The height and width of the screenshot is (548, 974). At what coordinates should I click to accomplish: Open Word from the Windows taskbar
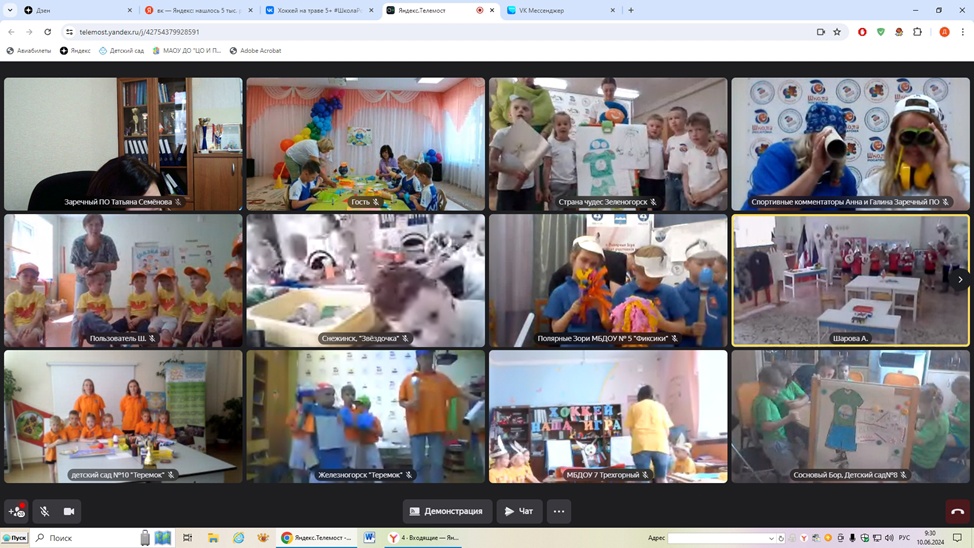tap(369, 538)
